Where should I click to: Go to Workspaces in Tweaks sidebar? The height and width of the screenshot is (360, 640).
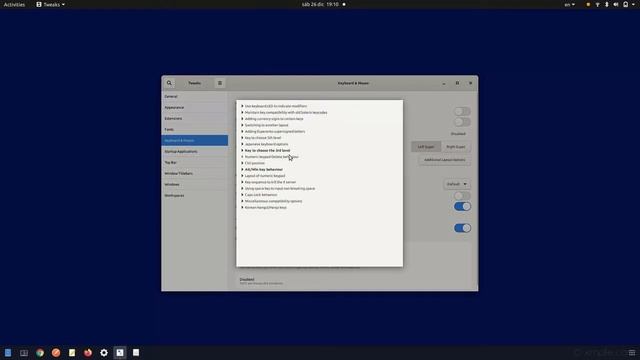pyautogui.click(x=194, y=196)
